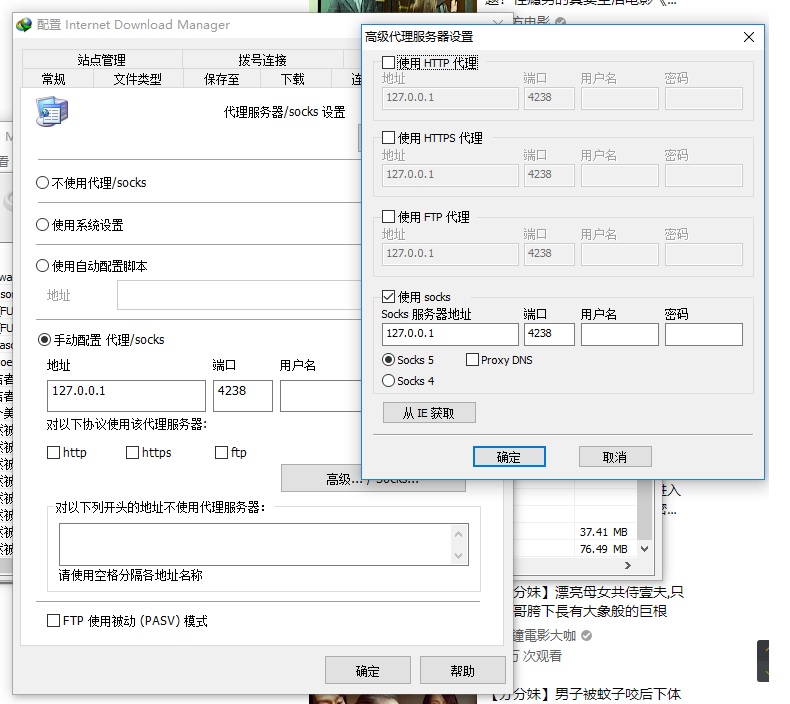
Task: Click the exclusion box scroll down arrow
Action: (458, 555)
